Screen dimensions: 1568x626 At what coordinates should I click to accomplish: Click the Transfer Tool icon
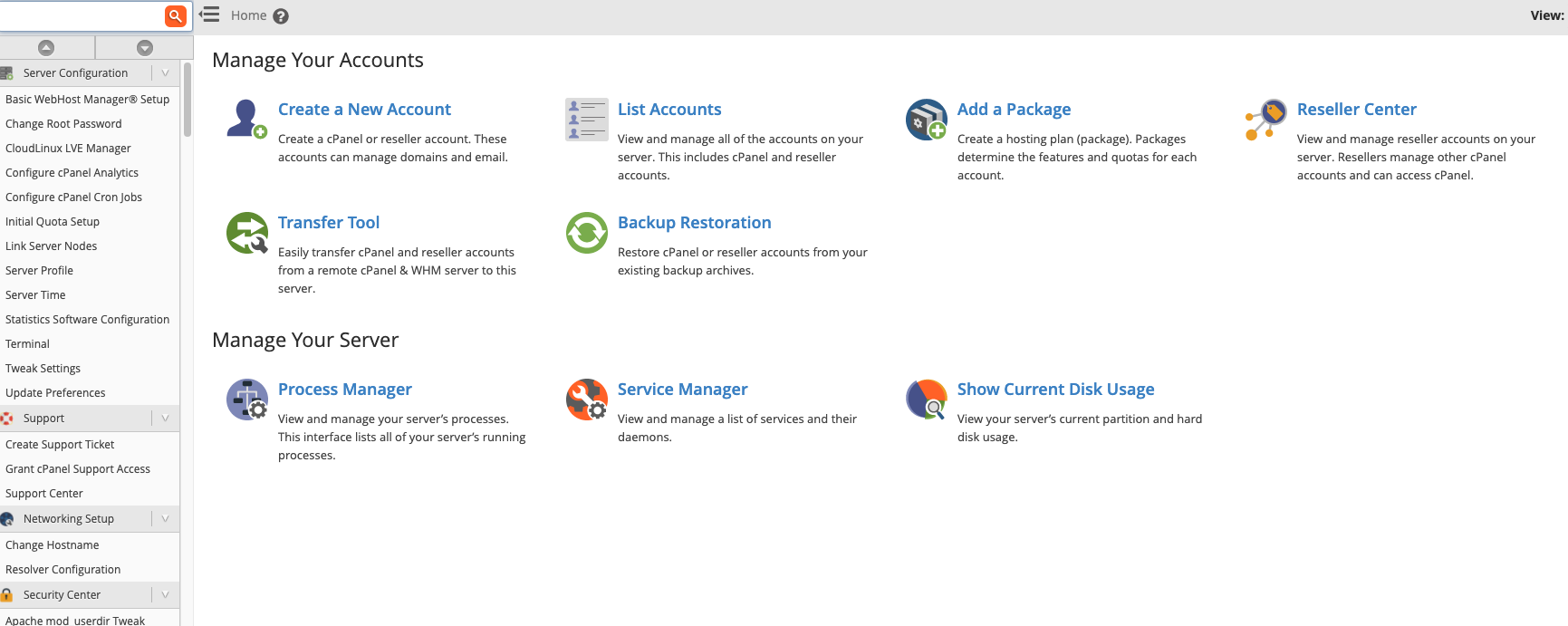tap(247, 233)
